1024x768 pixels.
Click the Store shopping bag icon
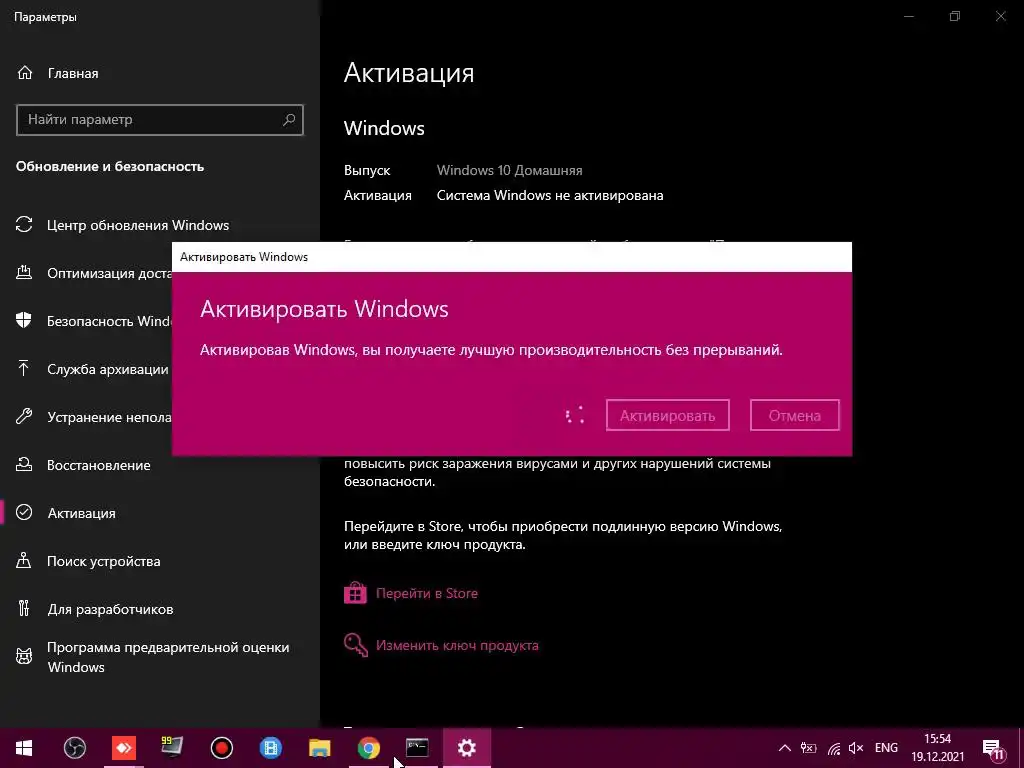[x=355, y=593]
